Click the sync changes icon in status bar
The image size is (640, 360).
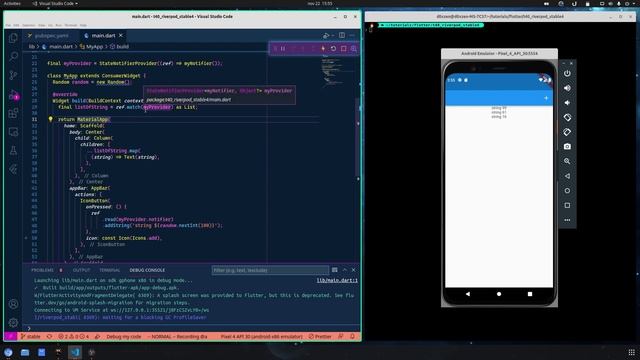tap(49, 337)
